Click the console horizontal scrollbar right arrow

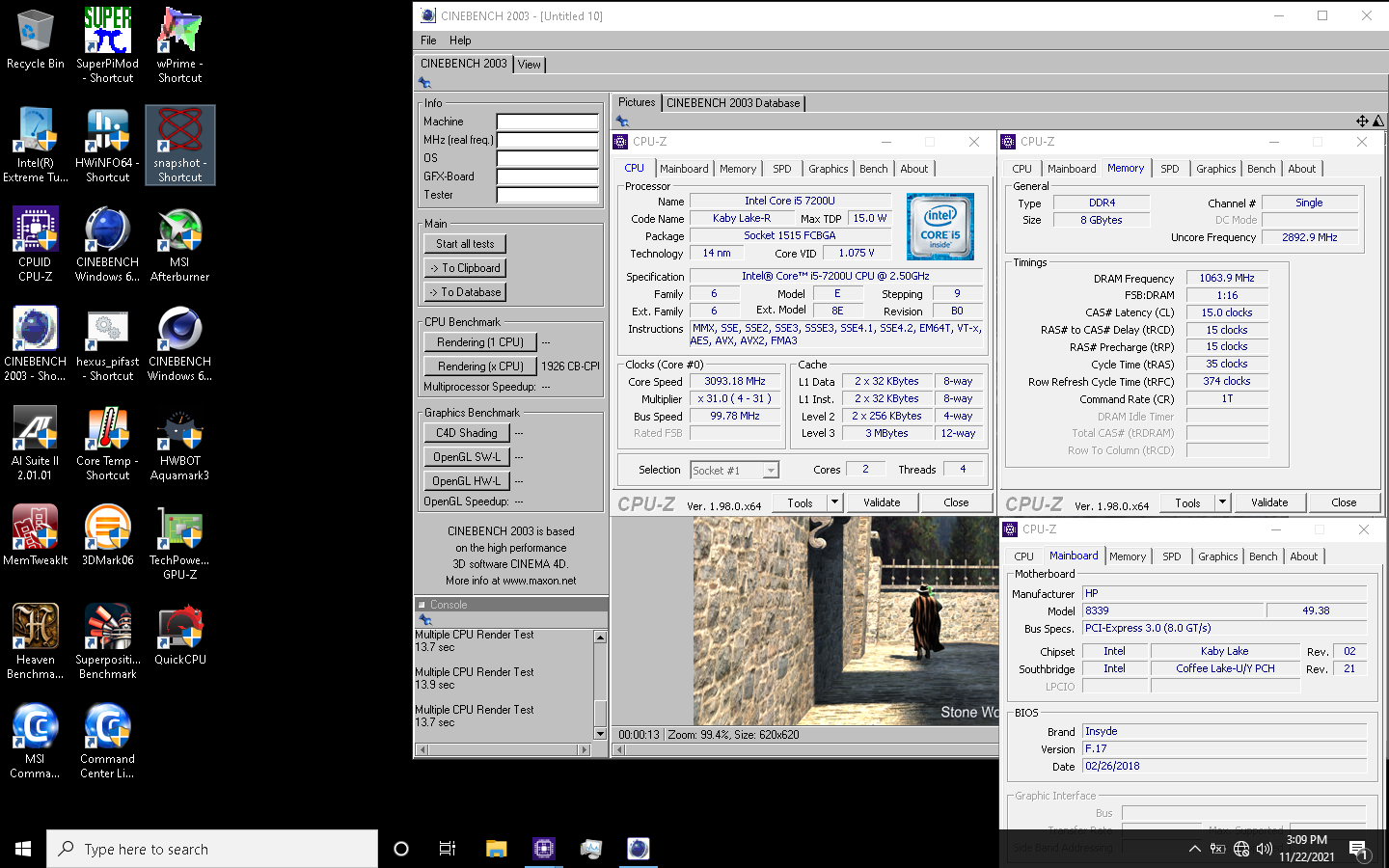coord(584,749)
